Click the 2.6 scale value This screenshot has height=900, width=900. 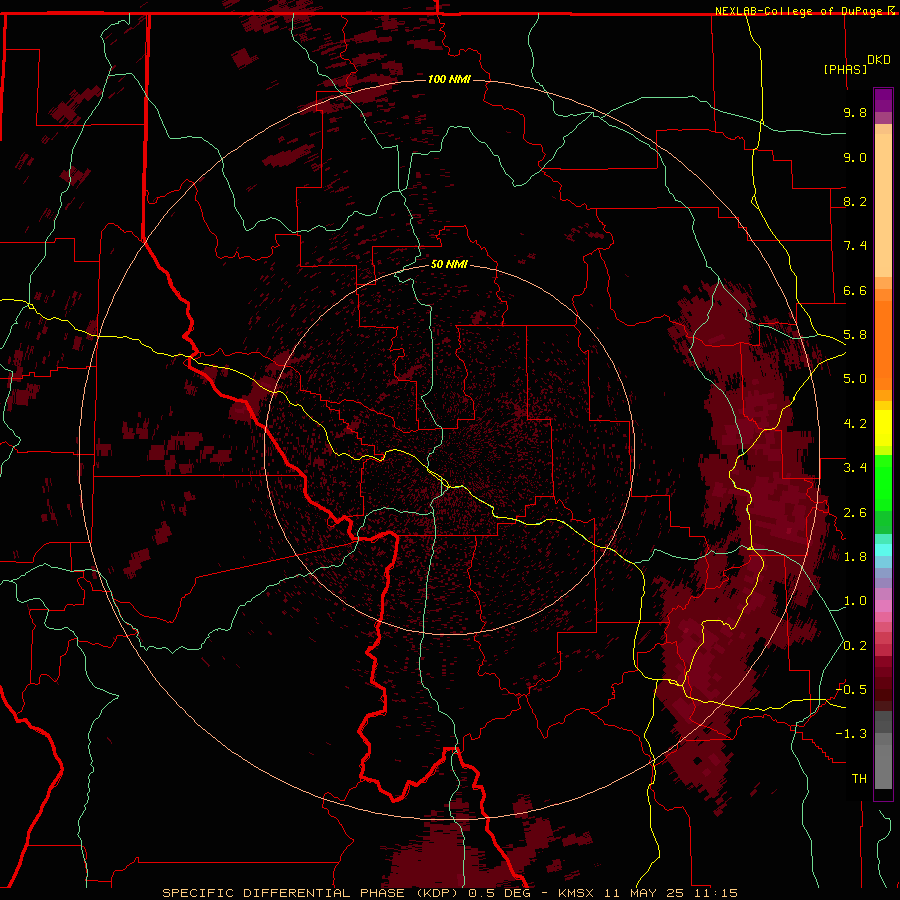(855, 513)
